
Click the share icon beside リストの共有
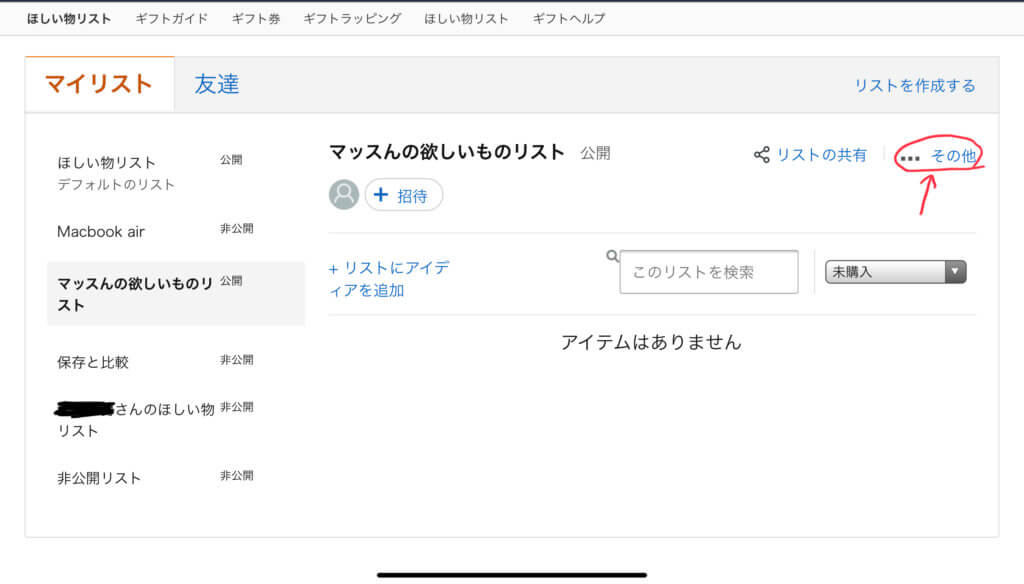[762, 155]
